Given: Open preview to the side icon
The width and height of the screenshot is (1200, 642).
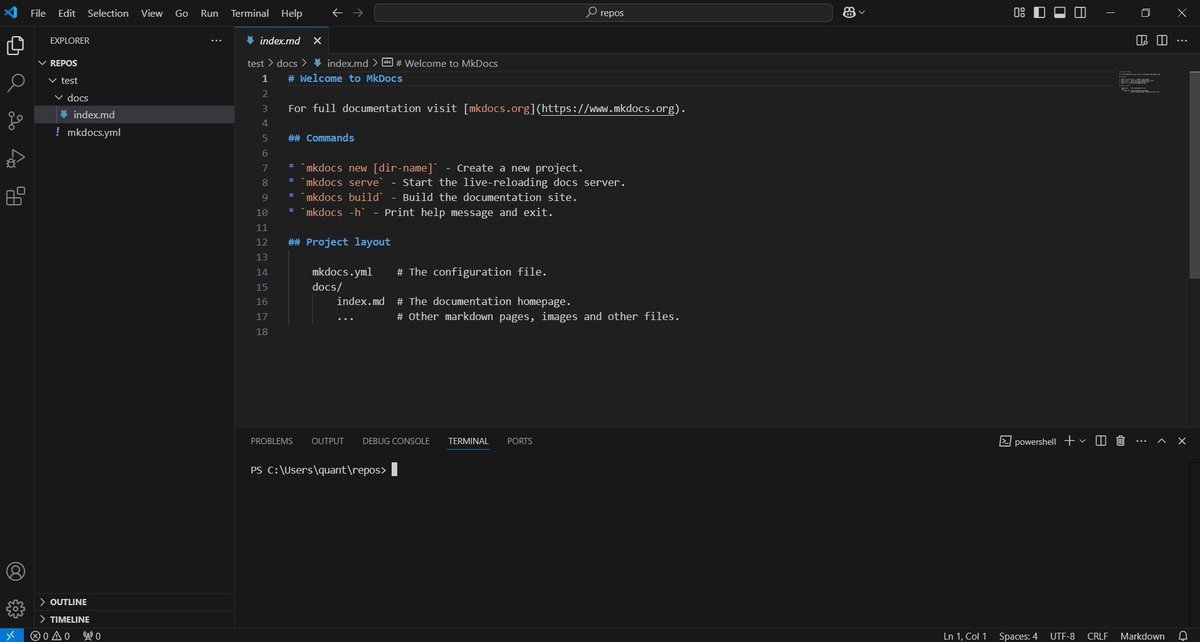Looking at the screenshot, I should point(1142,41).
